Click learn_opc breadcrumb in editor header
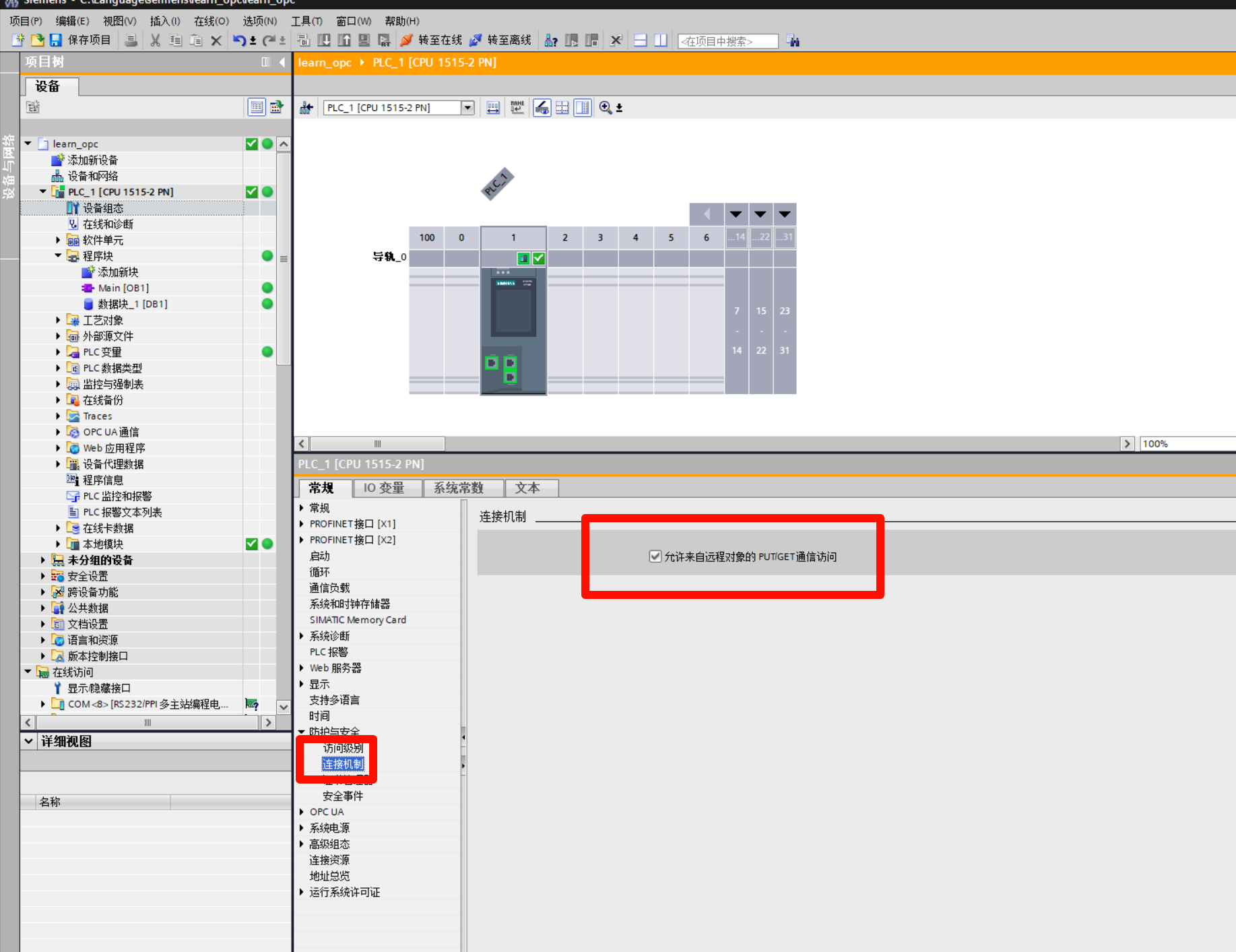 tap(325, 62)
